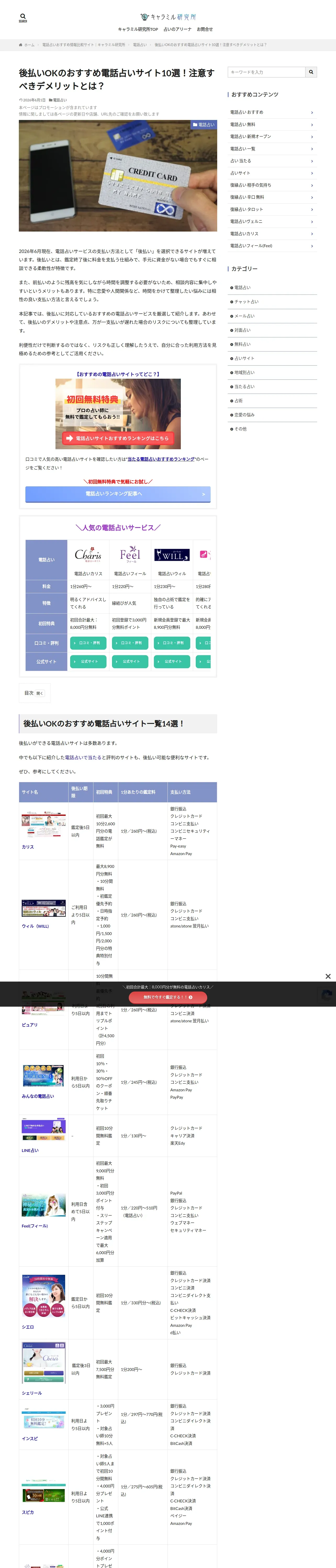The height and width of the screenshot is (1568, 336).
Task: Open the 電話占いで当たる inline link
Action: tap(83, 757)
